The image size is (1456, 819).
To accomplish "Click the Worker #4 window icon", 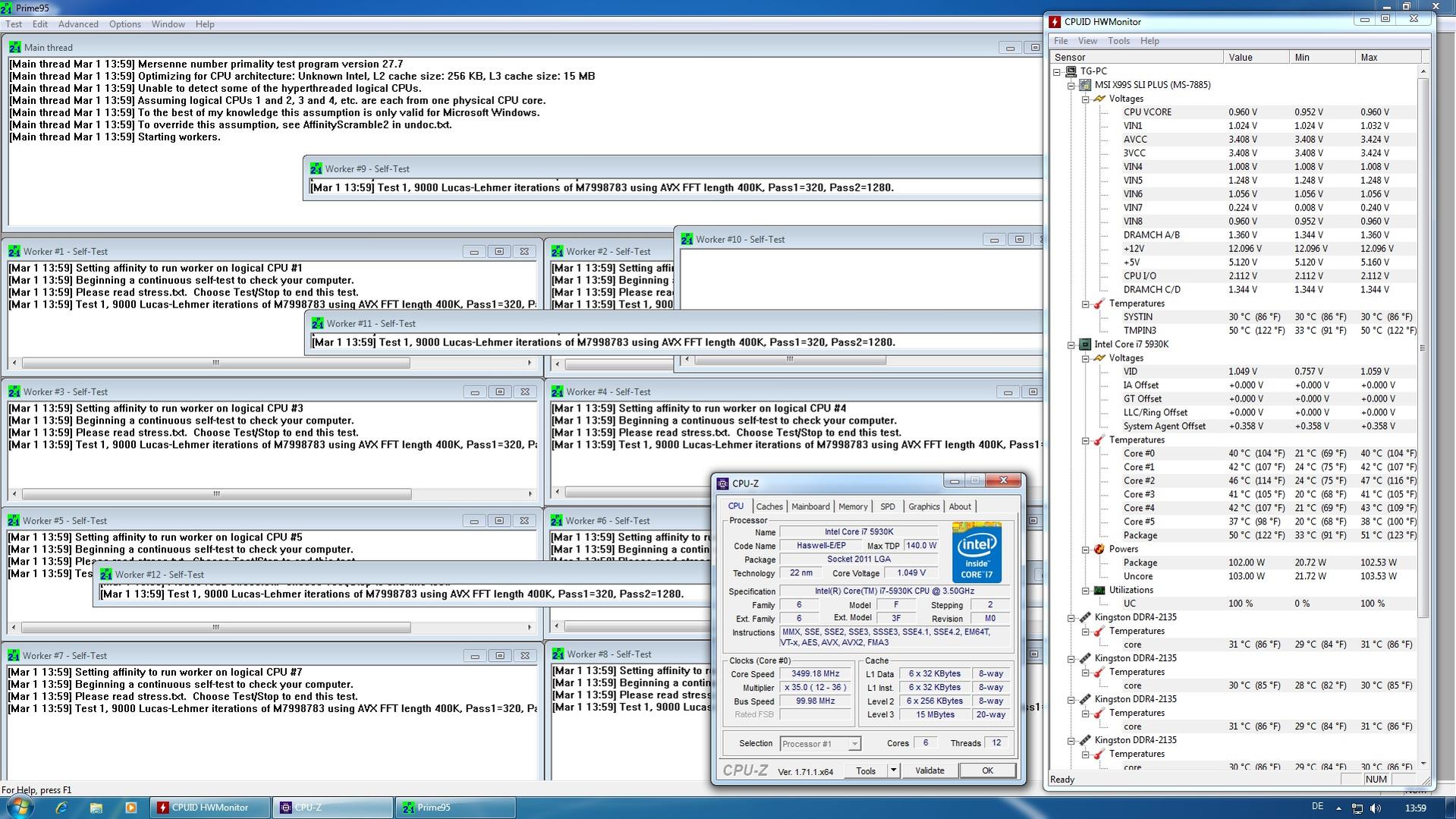I will click(558, 392).
